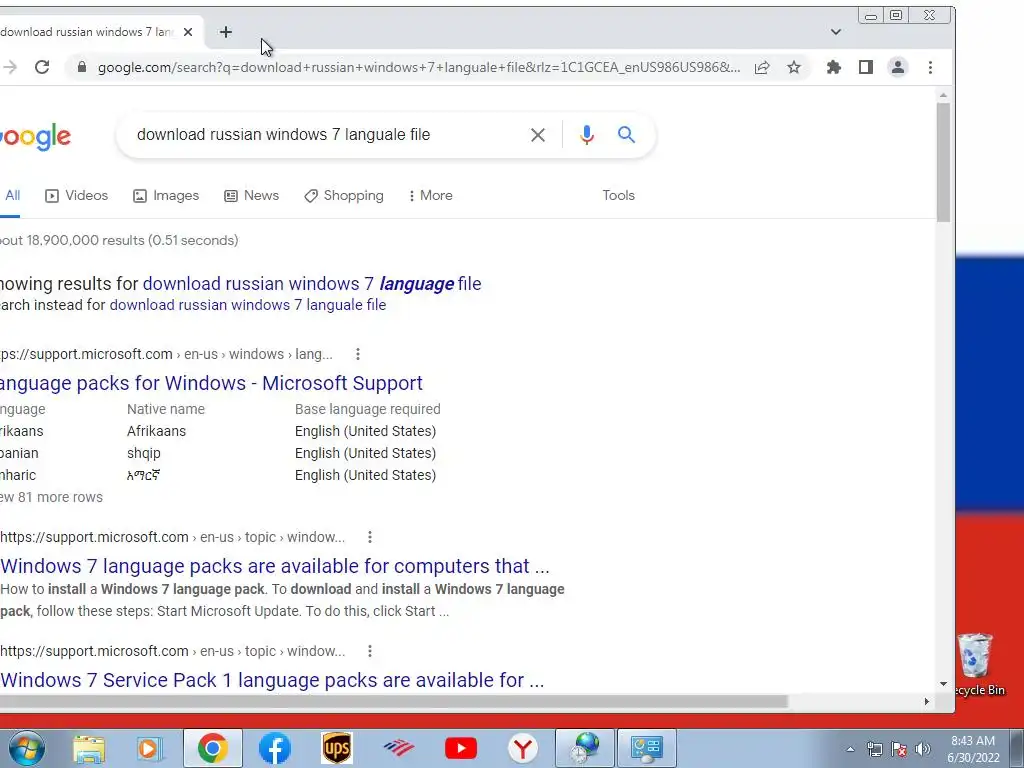Click the Tools button under search bar
The width and height of the screenshot is (1024, 768).
point(618,195)
